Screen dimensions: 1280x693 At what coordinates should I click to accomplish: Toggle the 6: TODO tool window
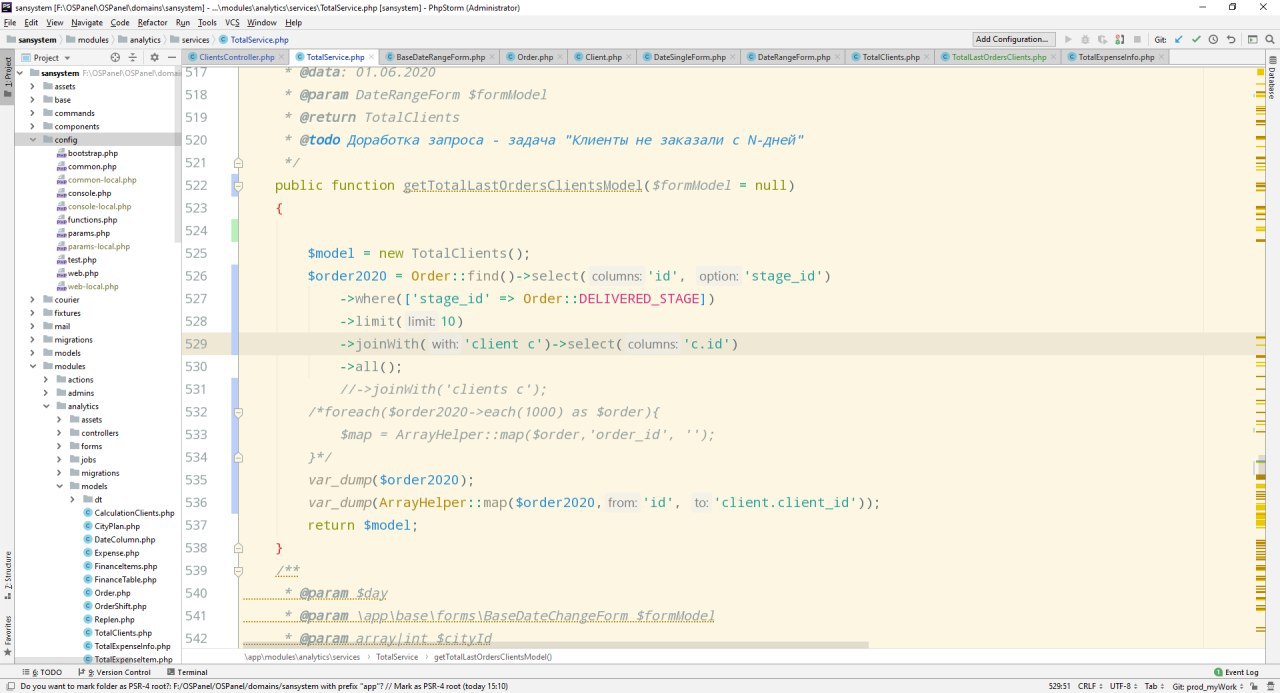point(41,673)
